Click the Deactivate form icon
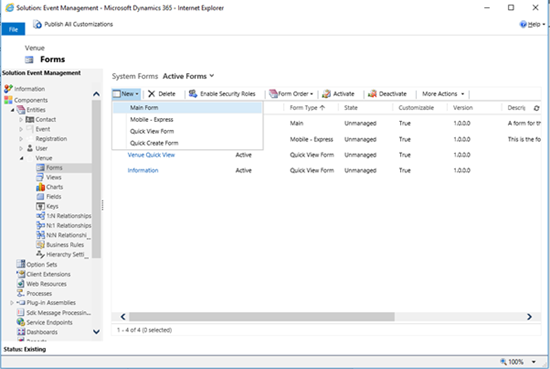550x369 pixels. (x=372, y=94)
